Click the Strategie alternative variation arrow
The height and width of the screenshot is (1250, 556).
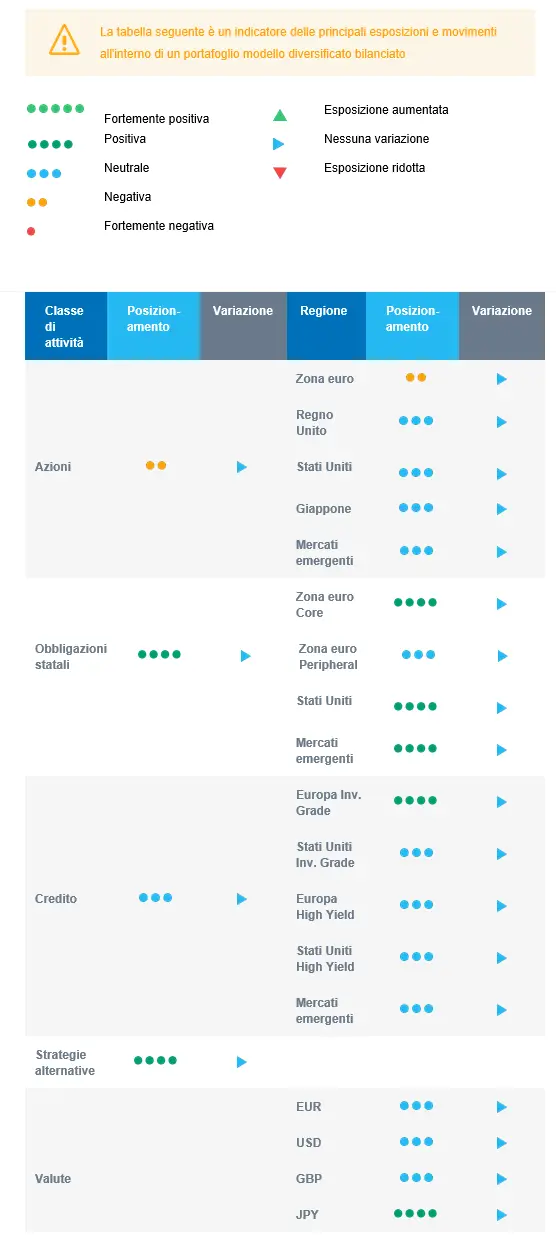[242, 1062]
